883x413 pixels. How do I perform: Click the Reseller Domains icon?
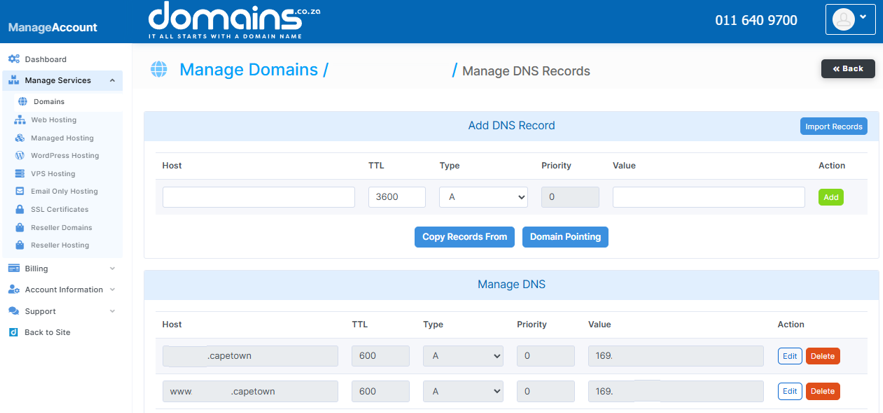20,228
